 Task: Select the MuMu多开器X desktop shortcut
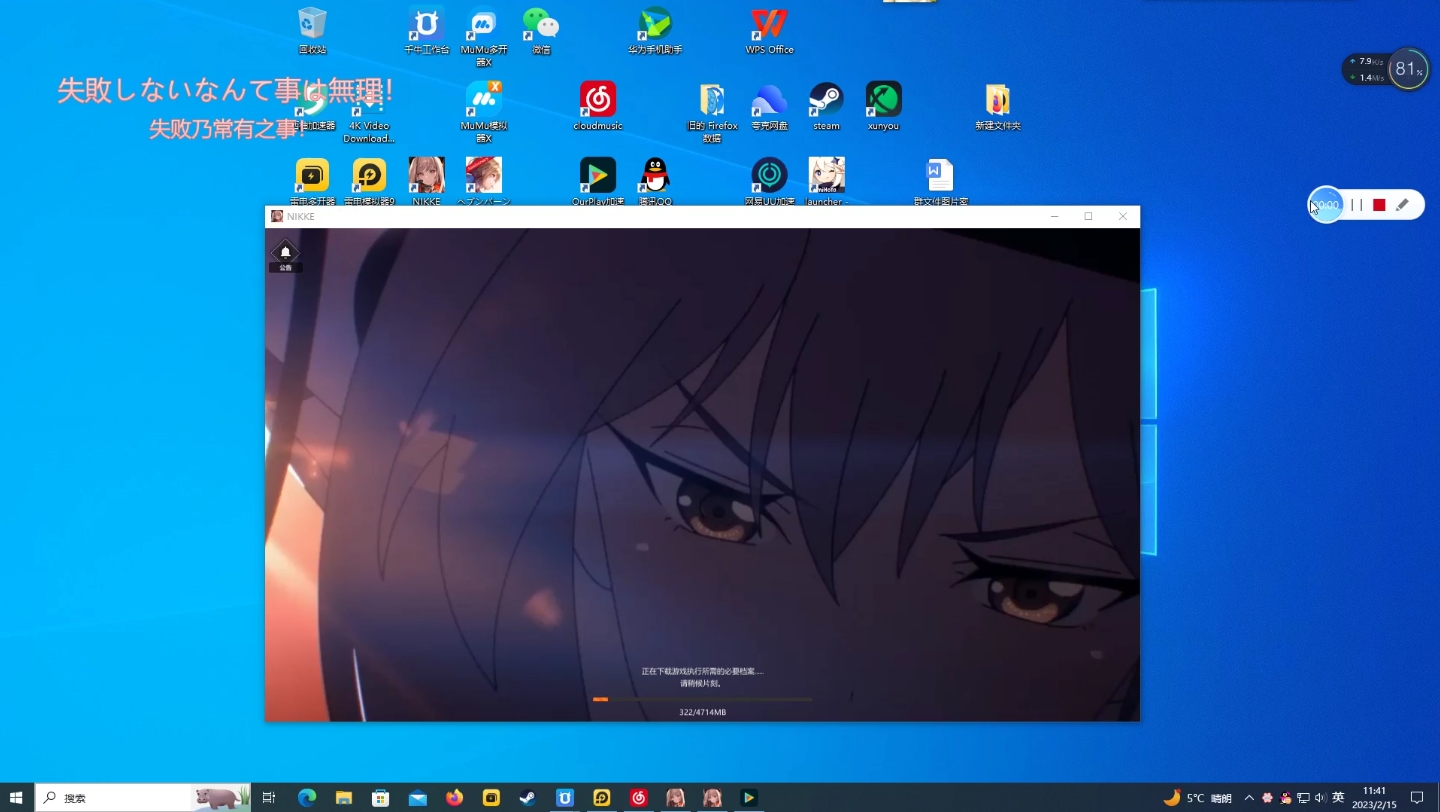click(x=483, y=37)
